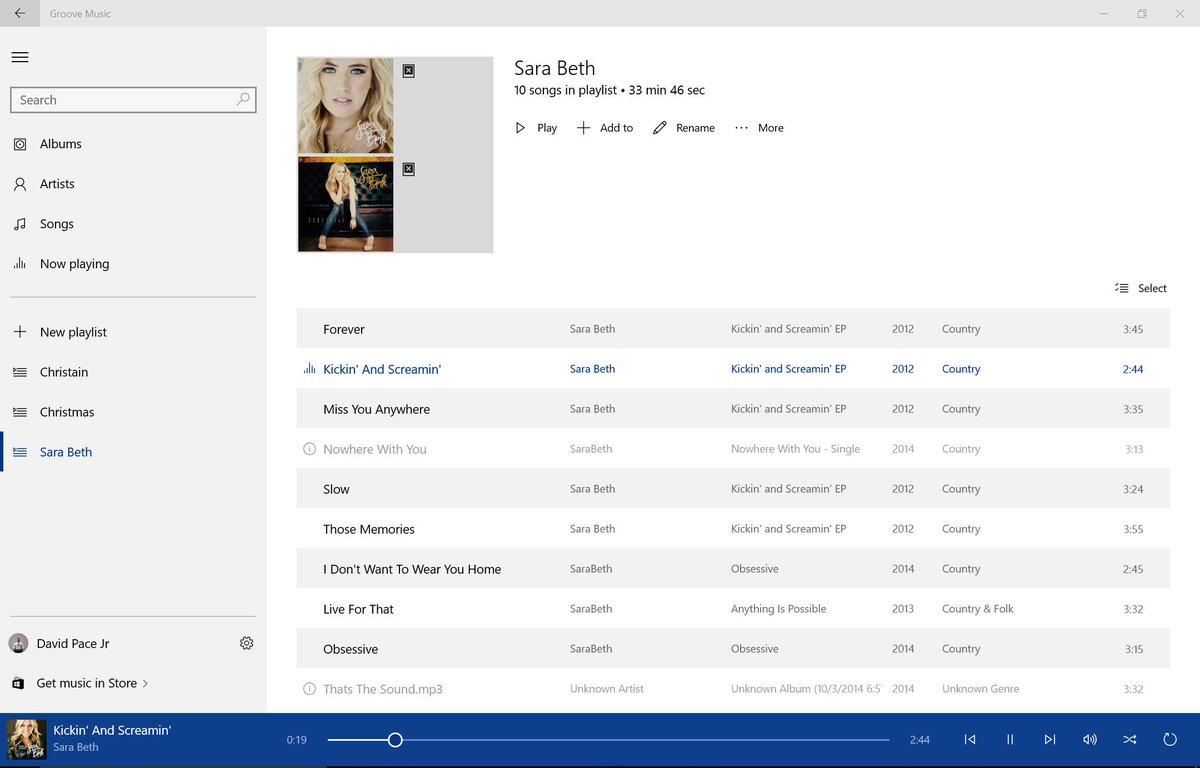Click Add to button
Screen dimensions: 1200x768
(x=605, y=128)
